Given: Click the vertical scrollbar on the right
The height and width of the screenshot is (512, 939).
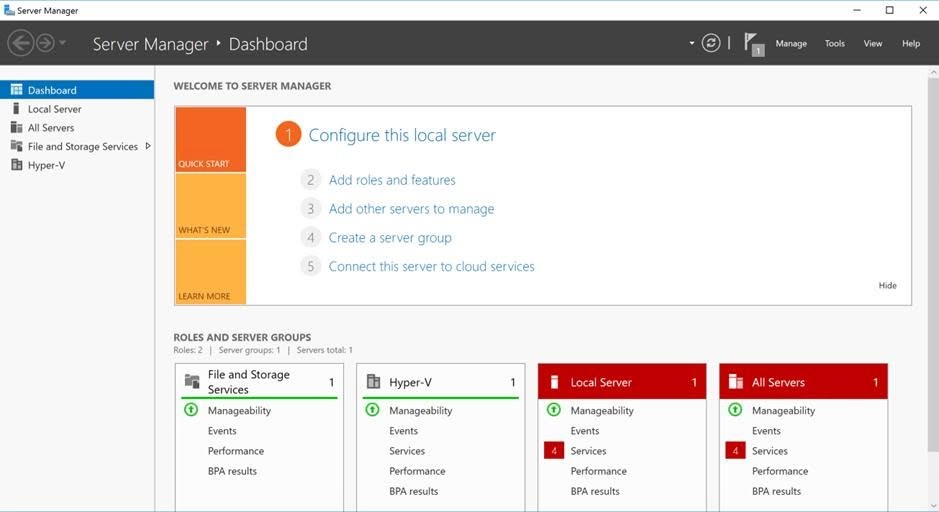Looking at the screenshot, I should click(933, 263).
